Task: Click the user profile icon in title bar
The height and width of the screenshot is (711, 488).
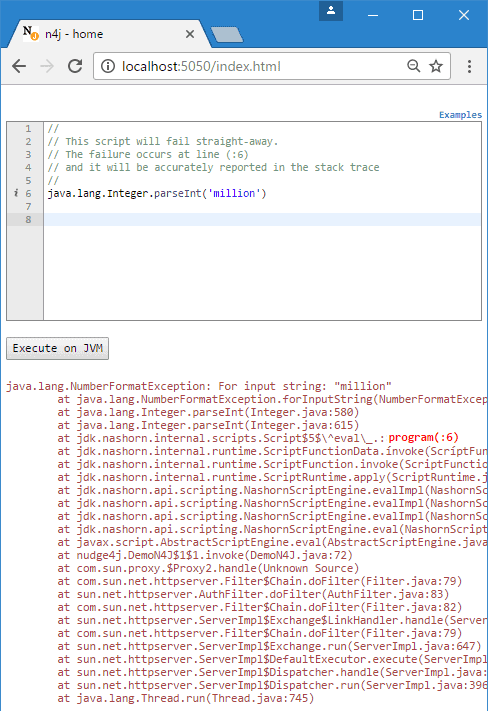Action: tap(331, 10)
